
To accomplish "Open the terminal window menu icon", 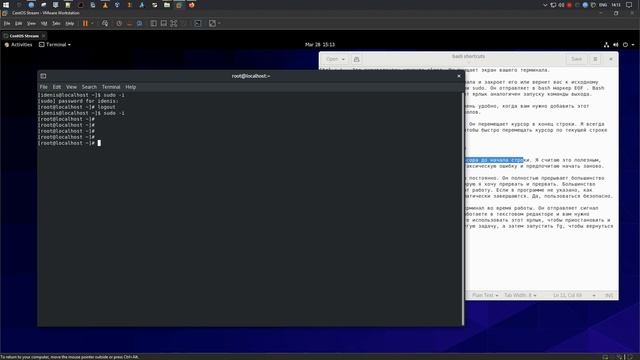I will point(43,76).
